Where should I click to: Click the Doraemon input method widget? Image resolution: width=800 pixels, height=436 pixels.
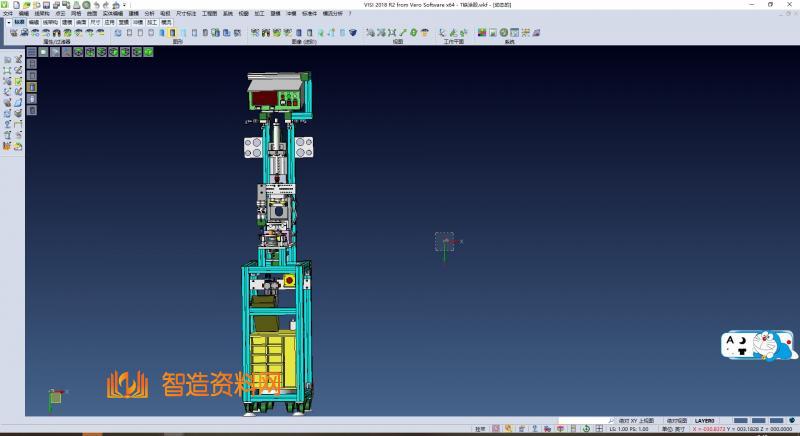[x=760, y=347]
